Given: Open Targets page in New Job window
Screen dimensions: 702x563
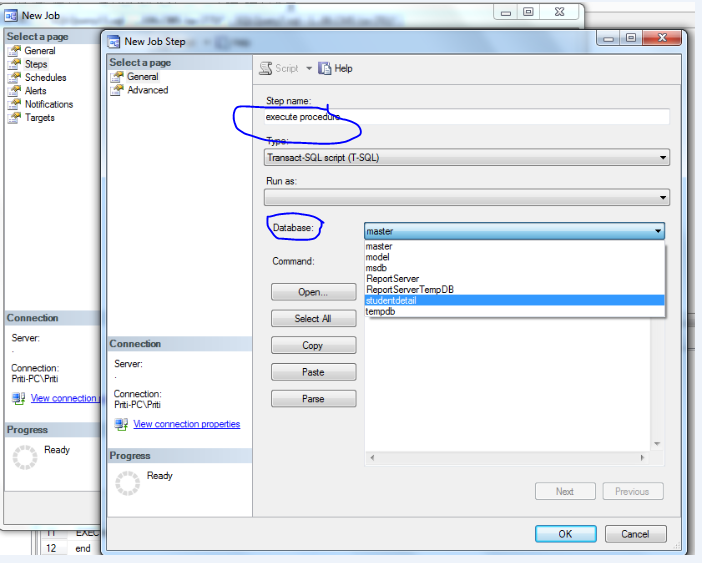Looking at the screenshot, I should coord(40,118).
